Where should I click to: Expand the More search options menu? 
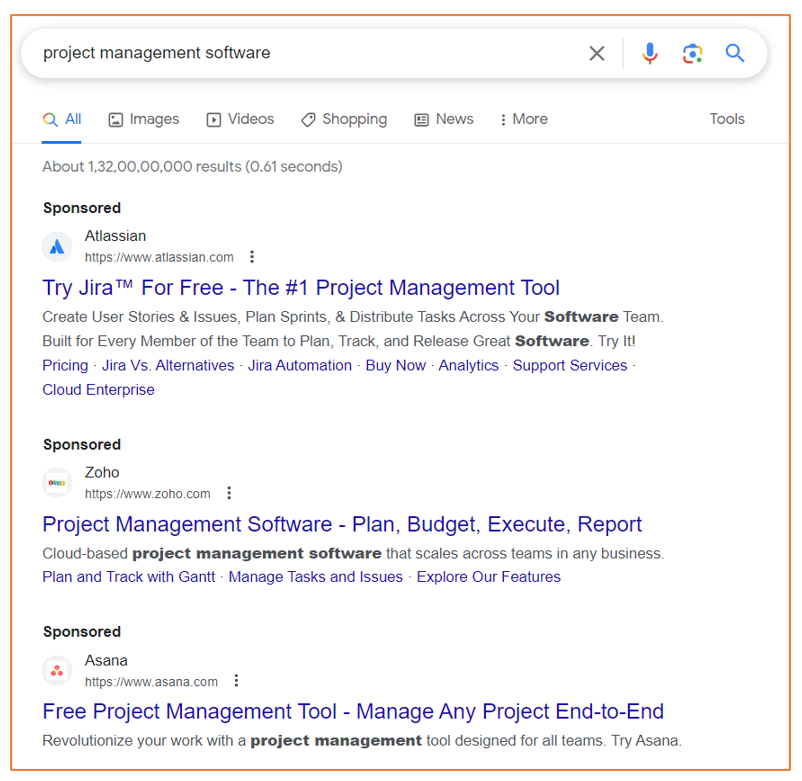[522, 119]
